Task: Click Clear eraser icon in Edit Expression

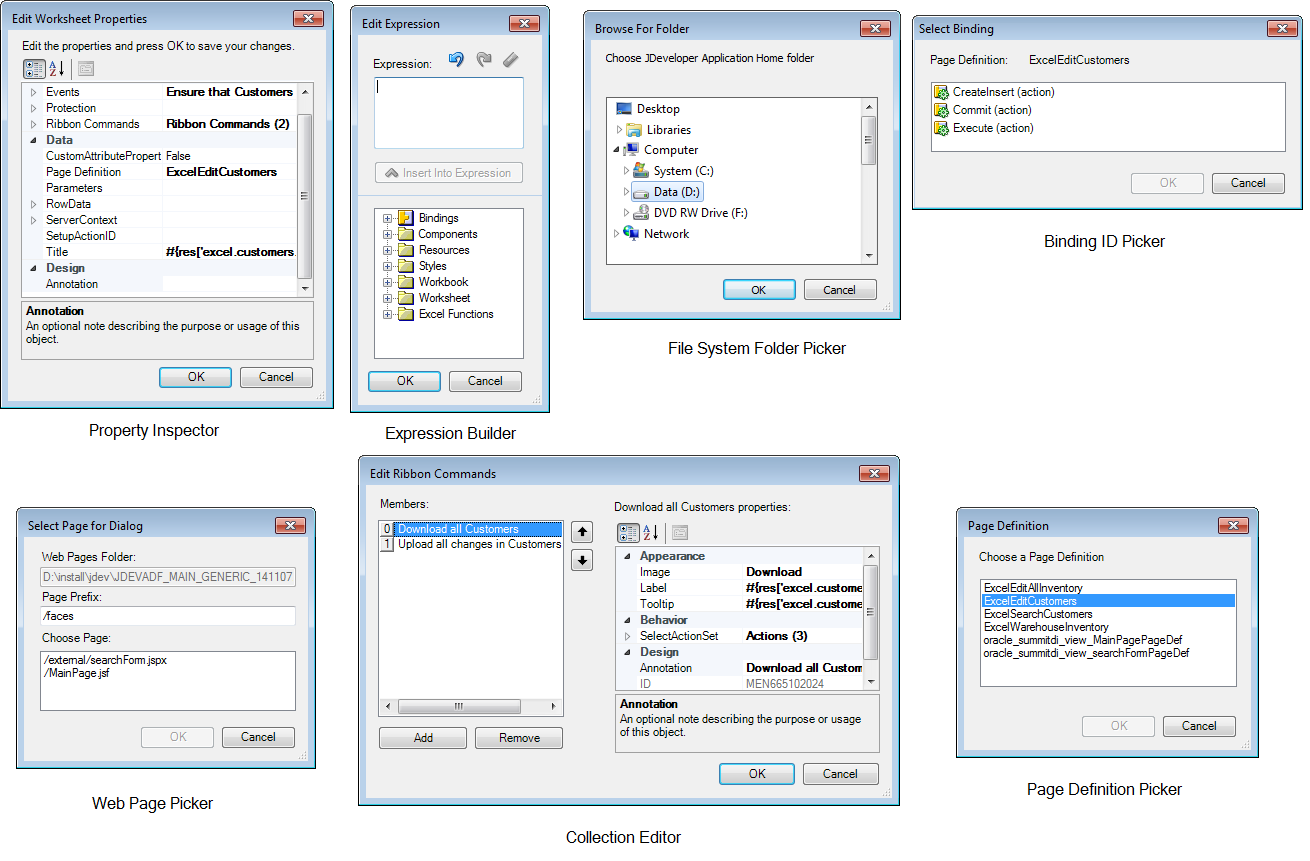Action: pos(511,61)
